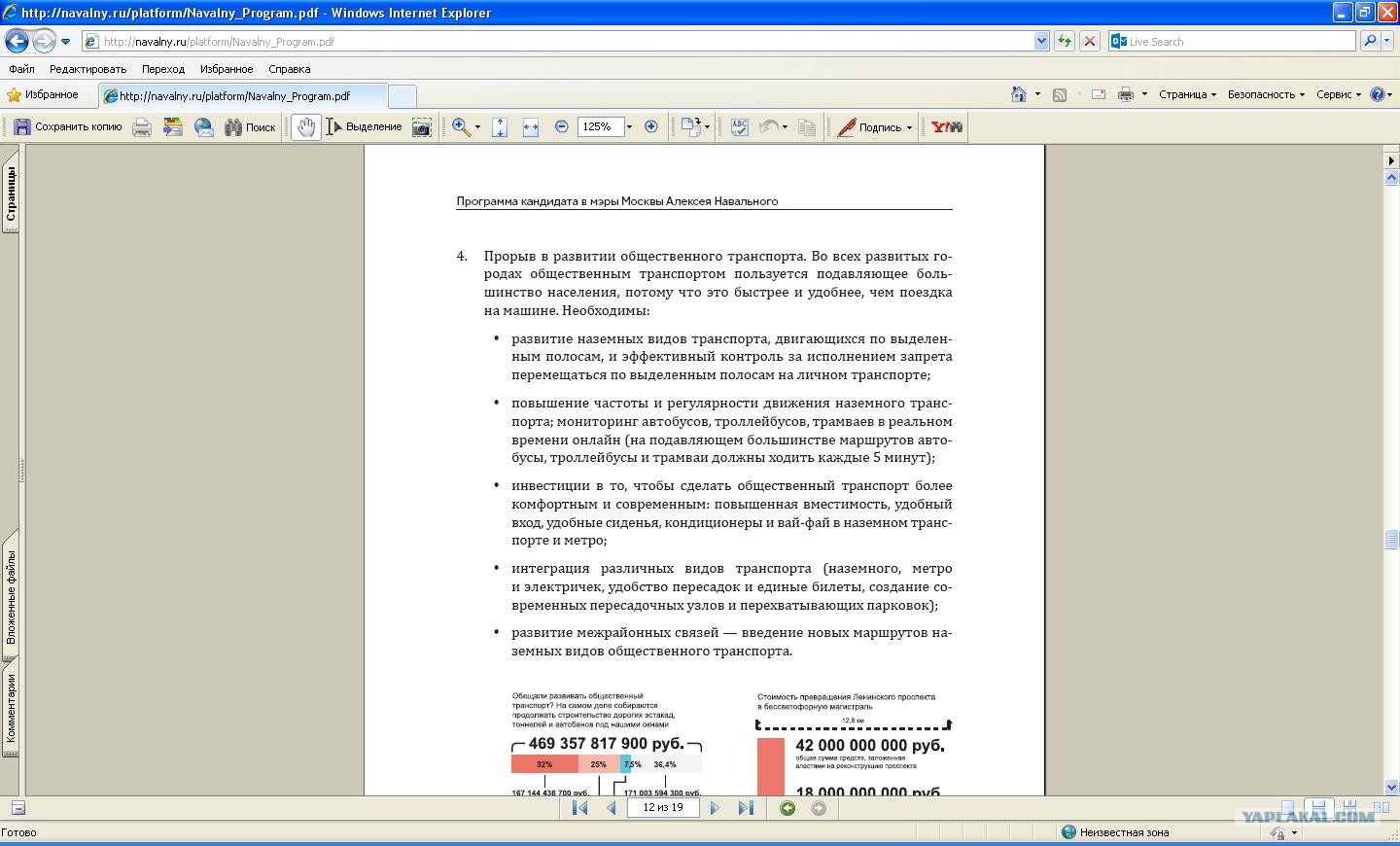Click the Stop loading red X button
Image resolution: width=1400 pixels, height=846 pixels.
point(1090,41)
